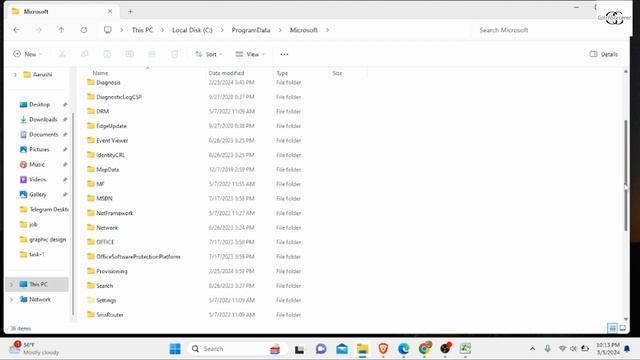
Task: Select the SmsRouter folder
Action: click(x=109, y=314)
